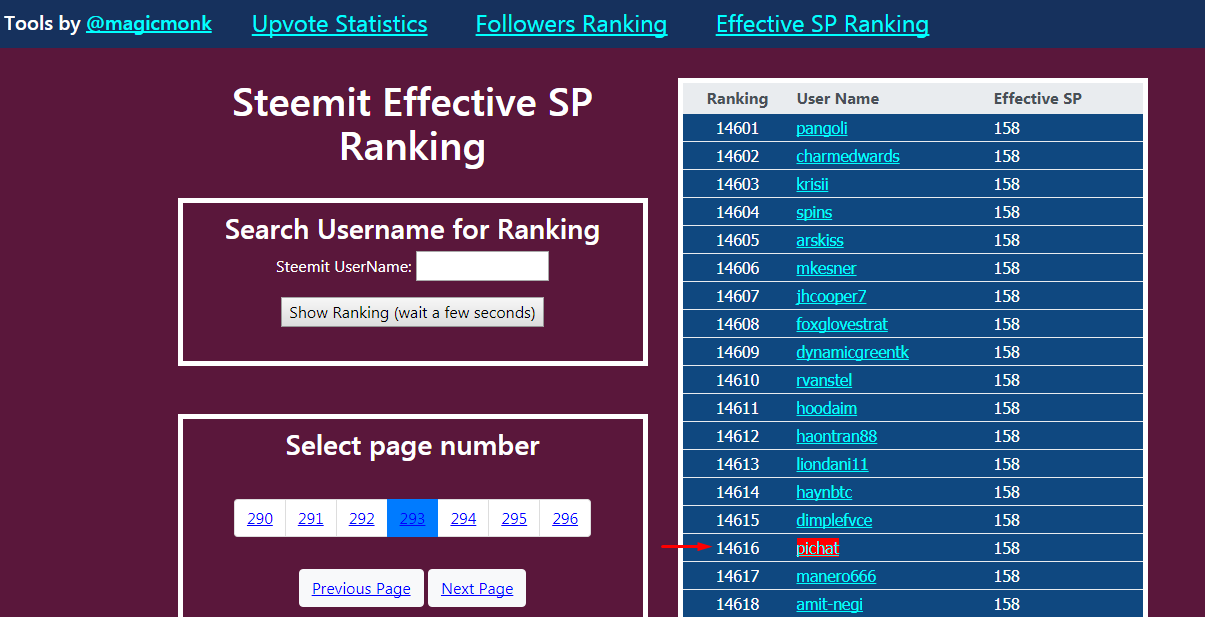
Task: Go to the Previous Page
Action: coord(361,588)
